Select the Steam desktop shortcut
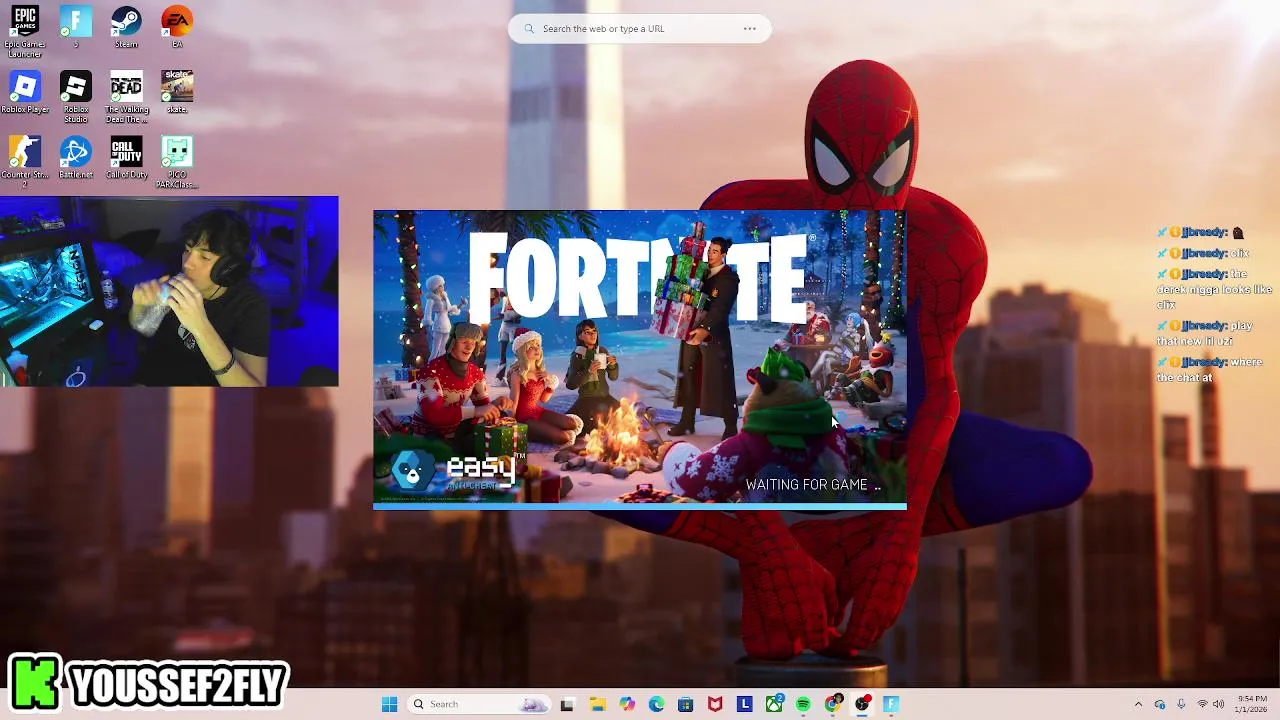This screenshot has height=720, width=1280. tap(126, 27)
